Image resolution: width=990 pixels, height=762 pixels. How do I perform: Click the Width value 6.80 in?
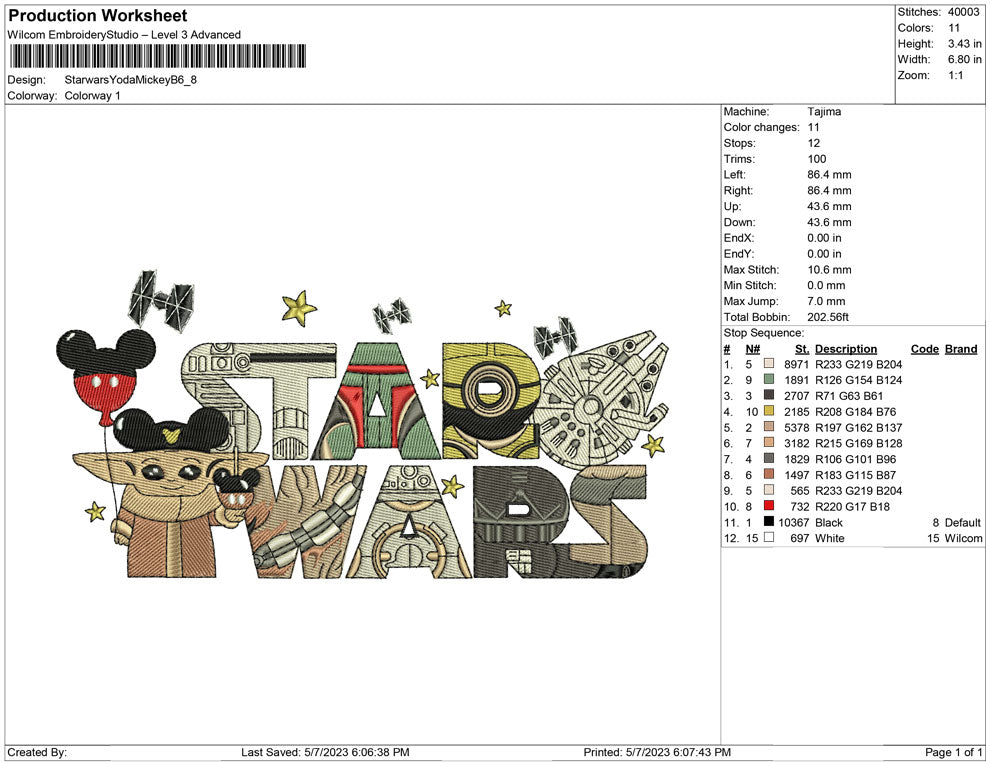964,59
